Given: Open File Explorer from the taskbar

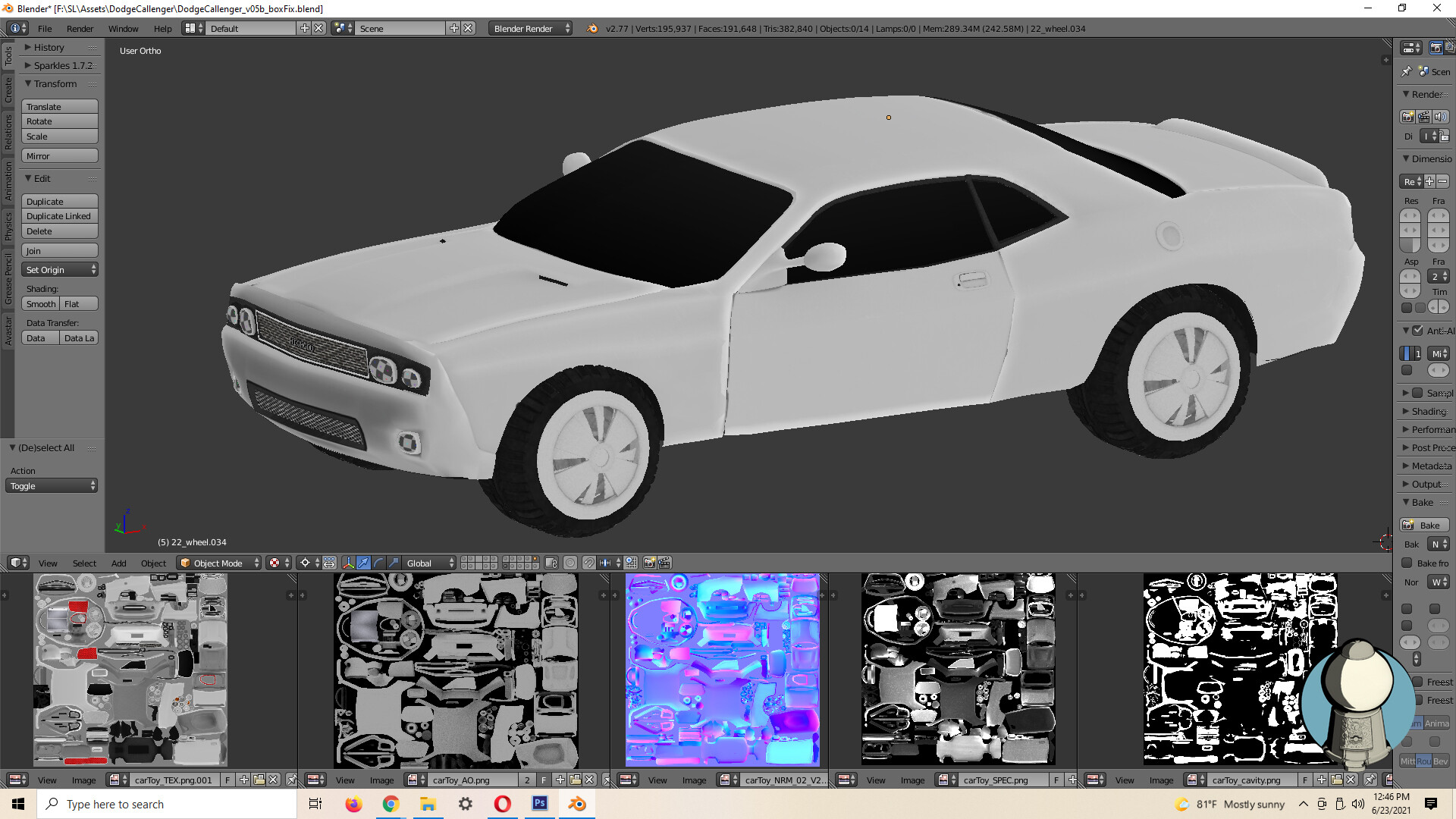Looking at the screenshot, I should [x=428, y=804].
